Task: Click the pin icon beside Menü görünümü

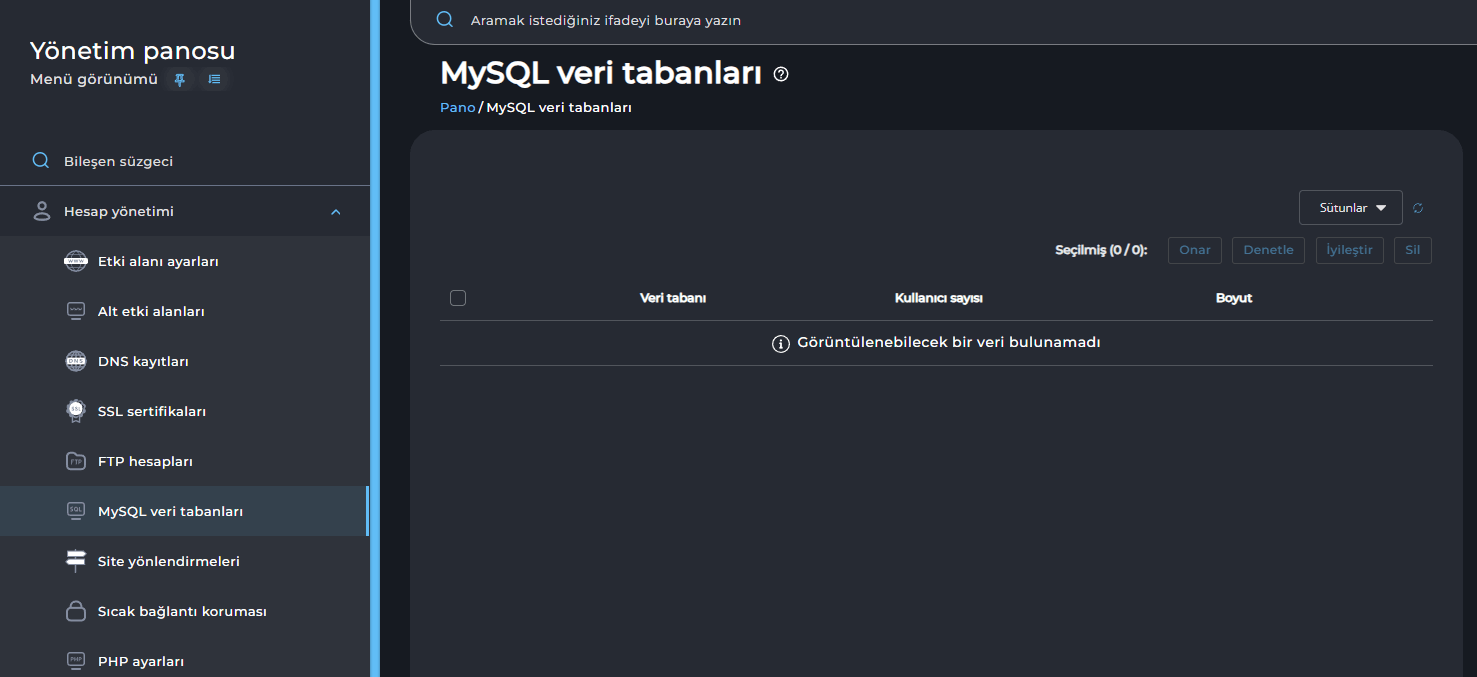Action: pyautogui.click(x=180, y=80)
